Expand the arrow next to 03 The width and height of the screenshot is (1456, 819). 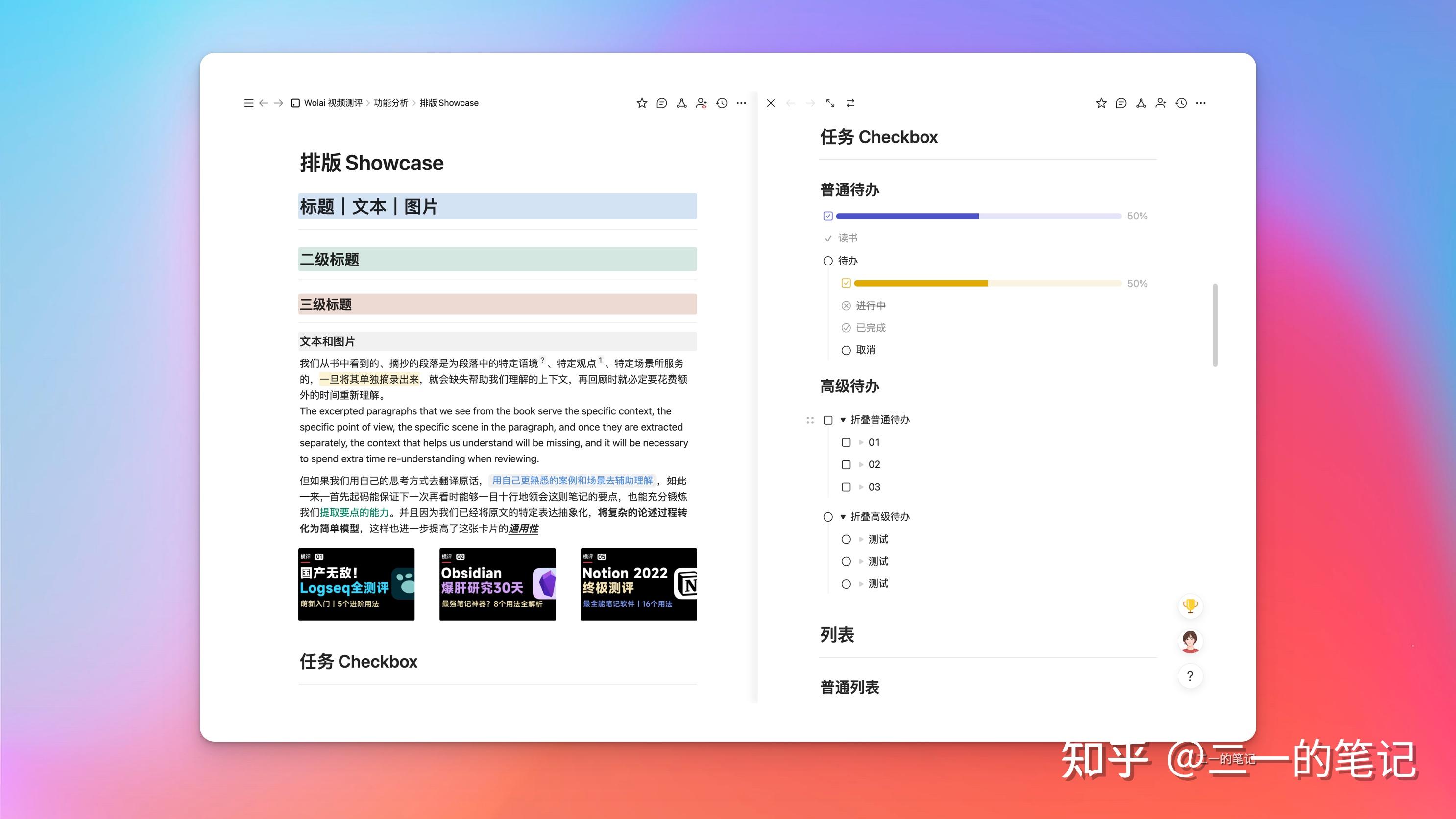860,487
